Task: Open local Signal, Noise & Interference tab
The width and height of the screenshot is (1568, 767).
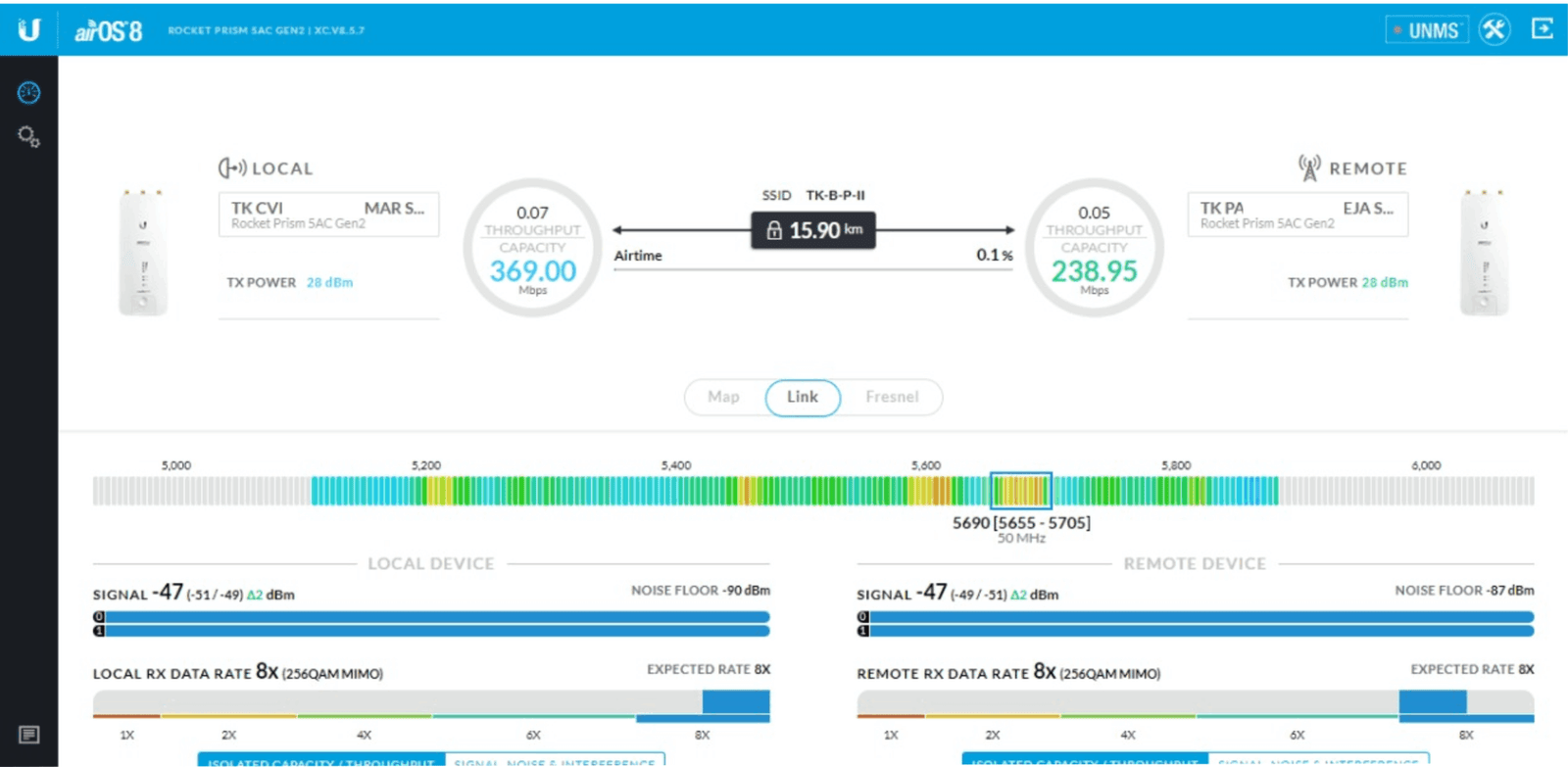Action: (555, 760)
